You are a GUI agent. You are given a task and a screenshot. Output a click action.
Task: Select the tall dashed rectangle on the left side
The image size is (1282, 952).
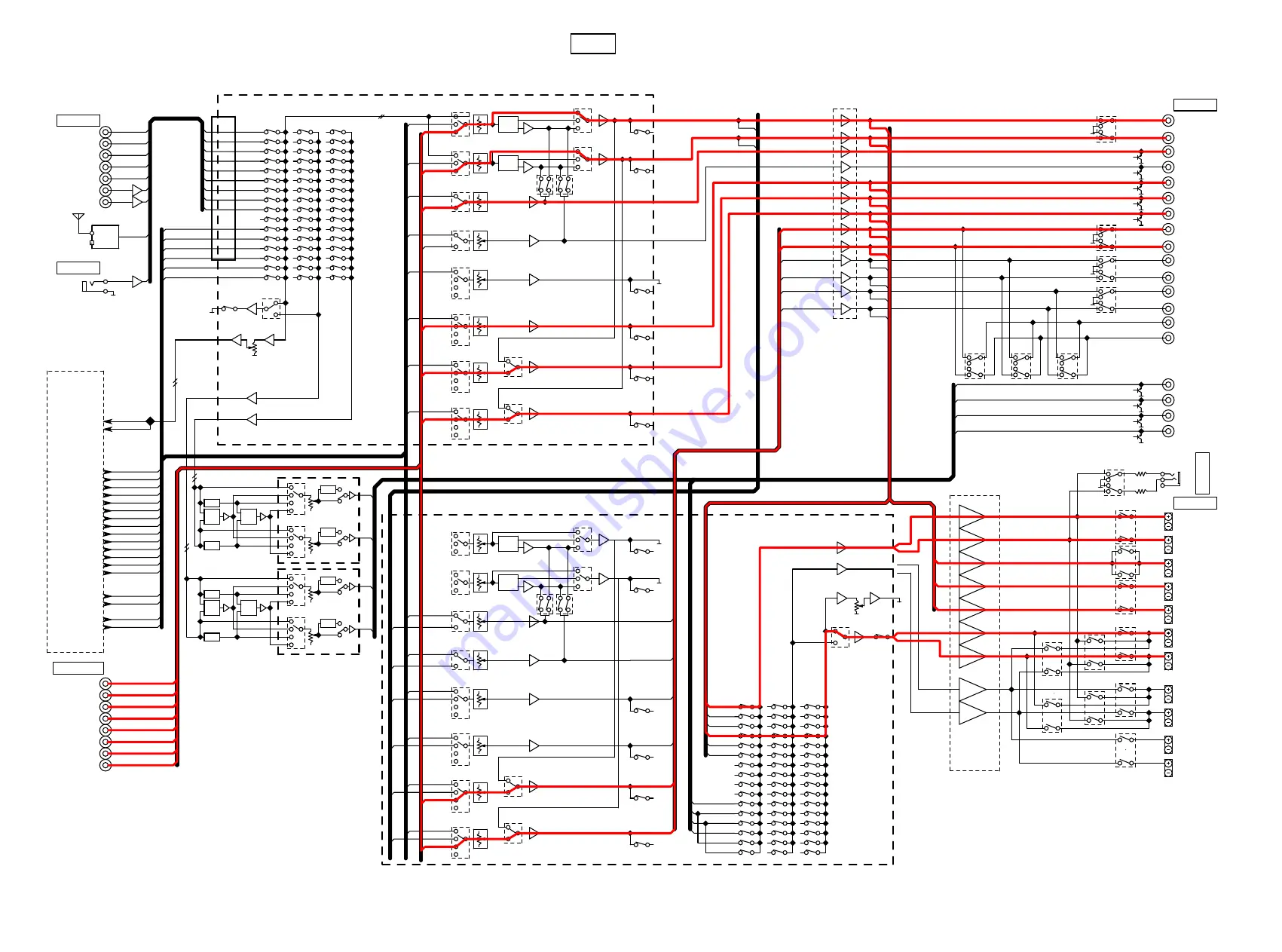point(75,512)
